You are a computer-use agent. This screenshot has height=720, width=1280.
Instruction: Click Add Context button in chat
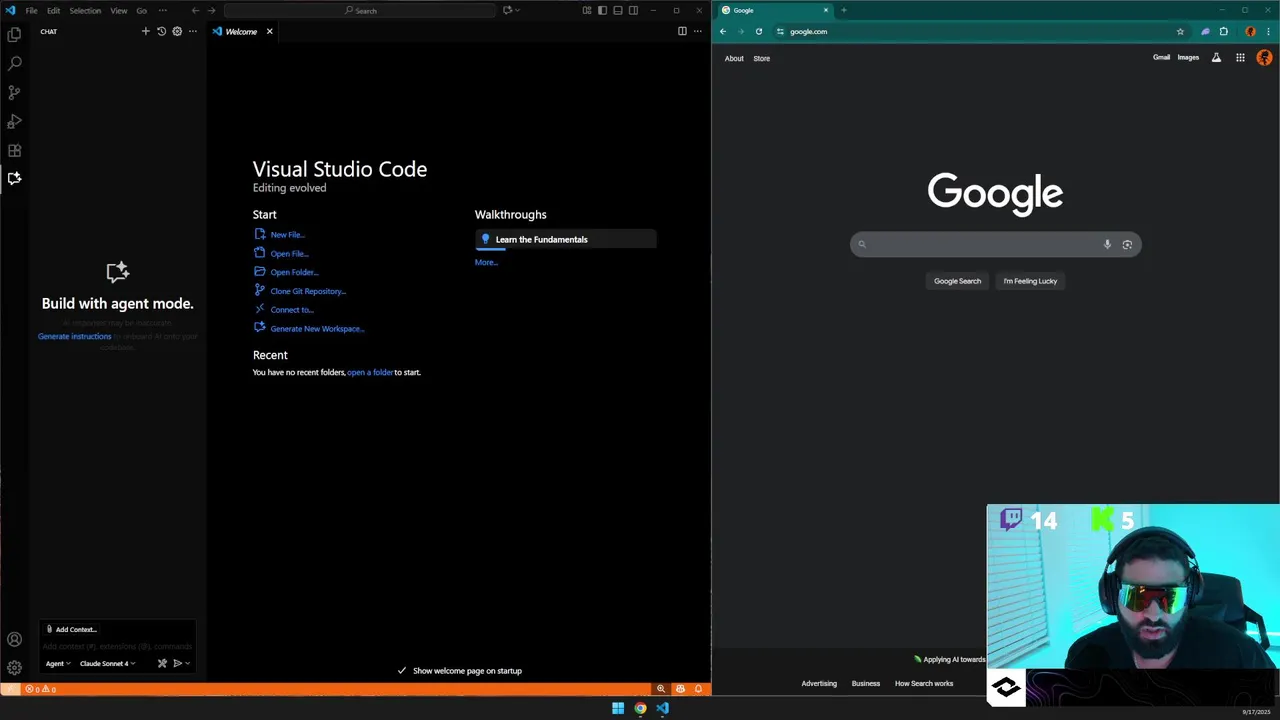pyautogui.click(x=72, y=629)
